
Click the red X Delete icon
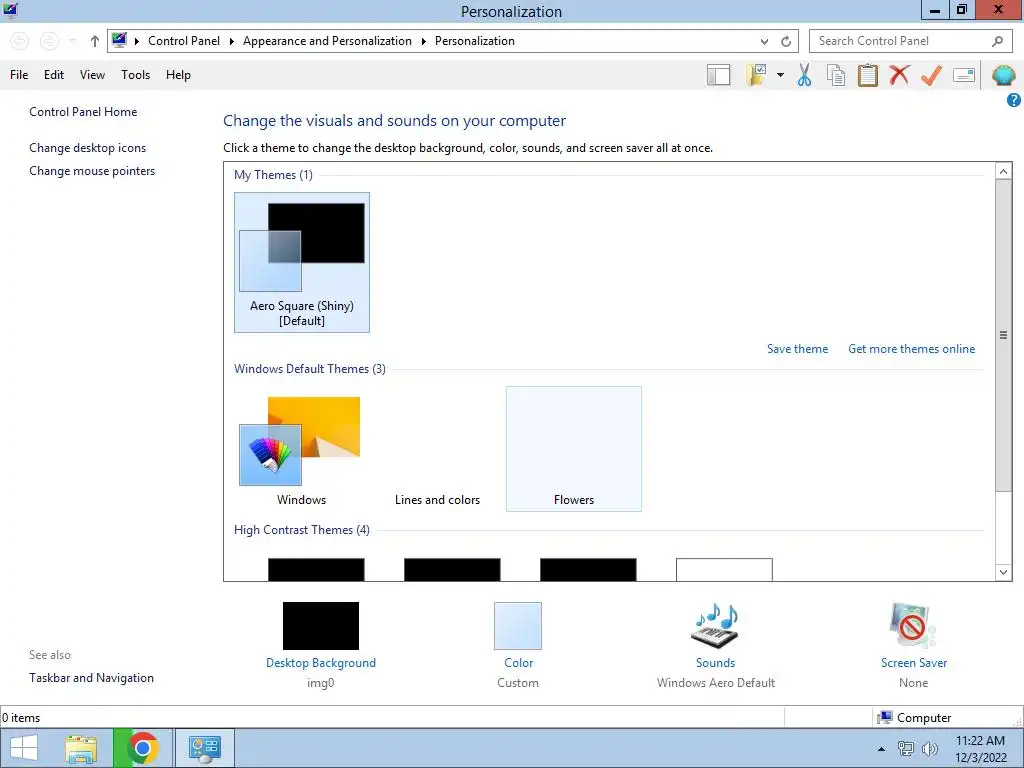tap(899, 74)
